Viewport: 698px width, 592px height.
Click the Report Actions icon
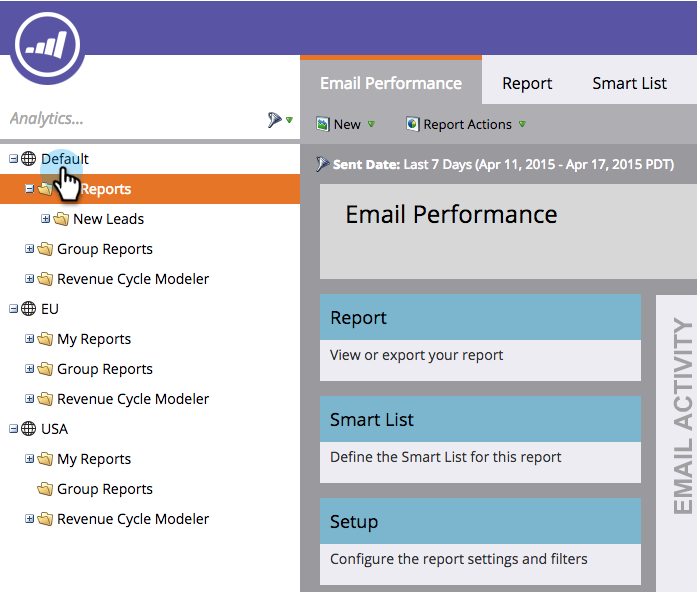(x=413, y=124)
